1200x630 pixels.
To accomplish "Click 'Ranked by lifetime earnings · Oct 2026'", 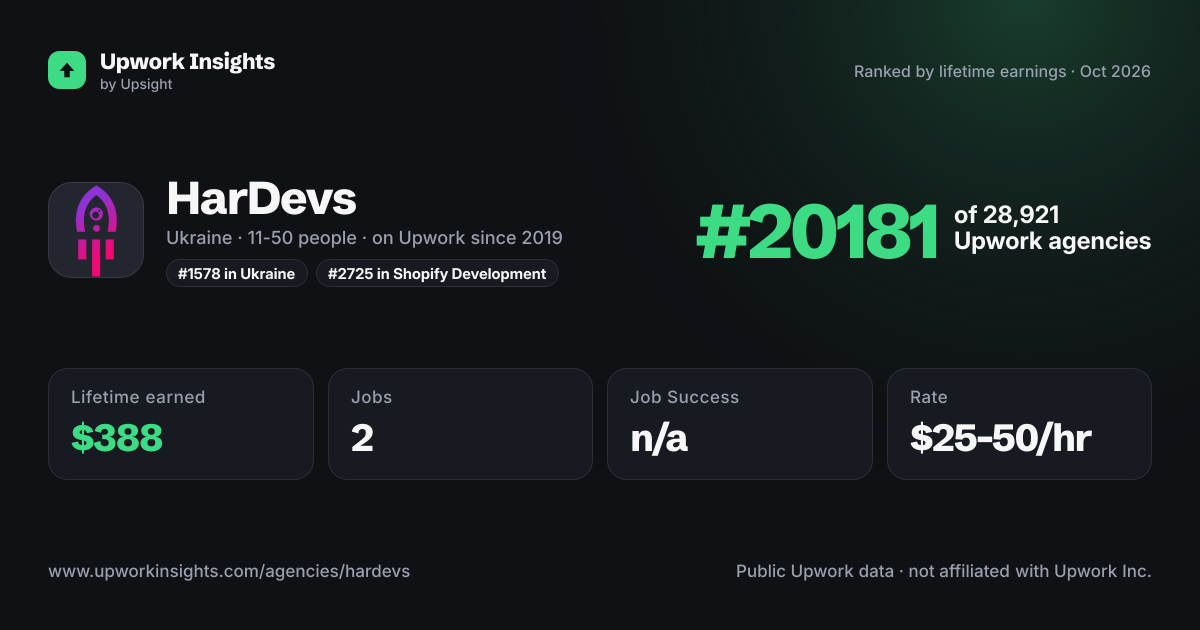I will (x=1002, y=72).
